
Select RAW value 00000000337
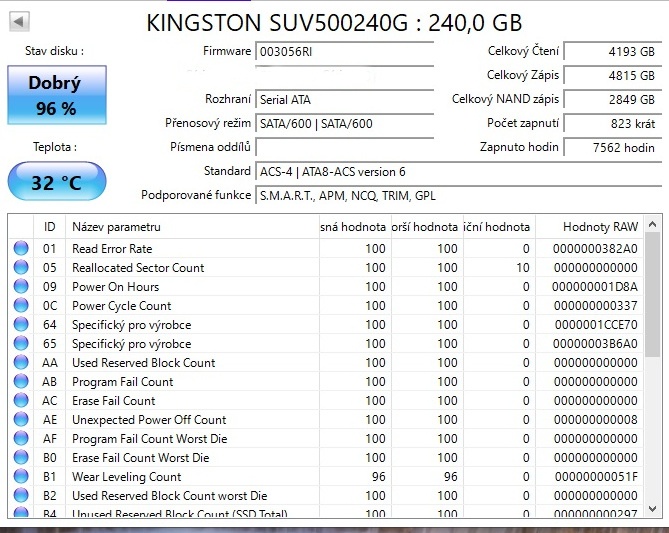click(596, 306)
